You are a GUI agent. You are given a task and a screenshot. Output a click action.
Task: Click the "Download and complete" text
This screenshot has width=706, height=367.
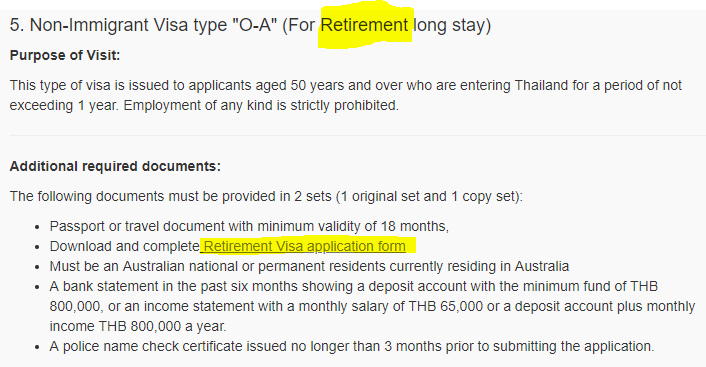pyautogui.click(x=124, y=246)
